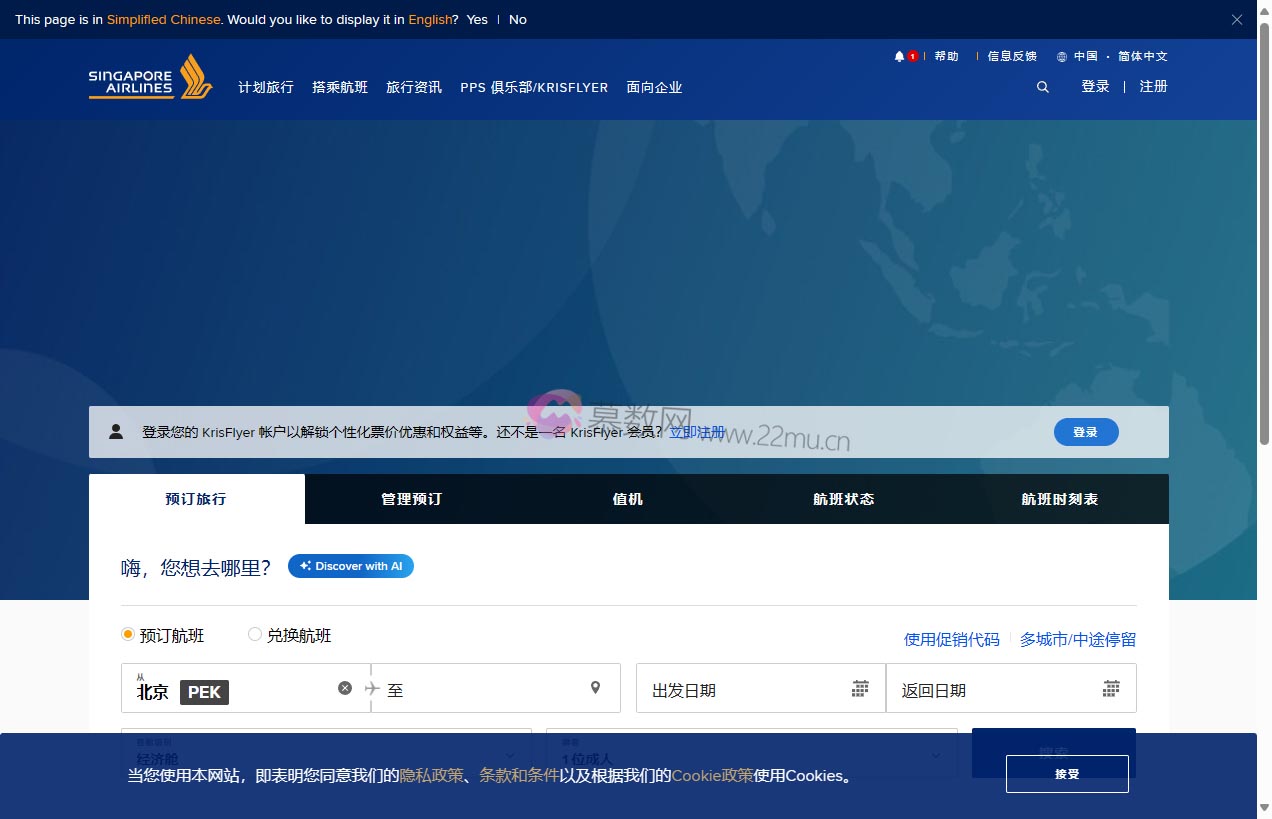The width and height of the screenshot is (1272, 819).
Task: Expand the 经济舱 cabin class dropdown
Action: 326,753
